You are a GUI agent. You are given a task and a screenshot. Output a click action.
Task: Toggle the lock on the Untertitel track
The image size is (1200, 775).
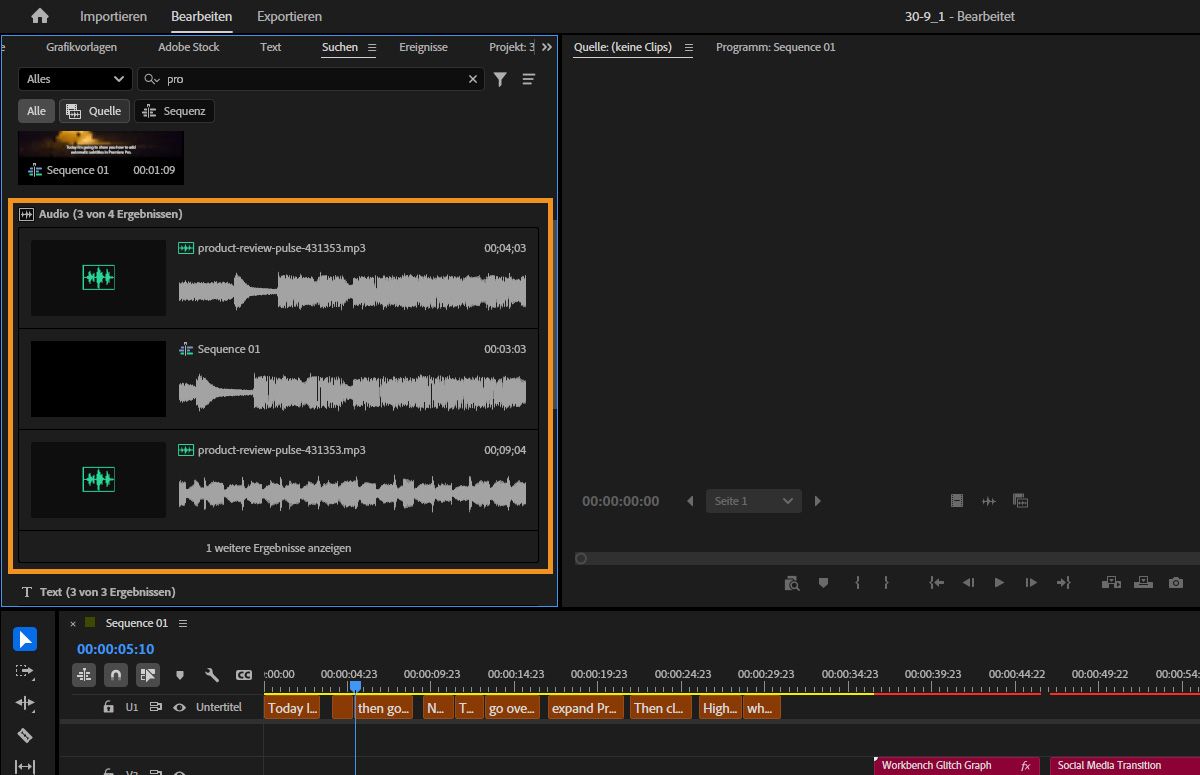coord(108,707)
